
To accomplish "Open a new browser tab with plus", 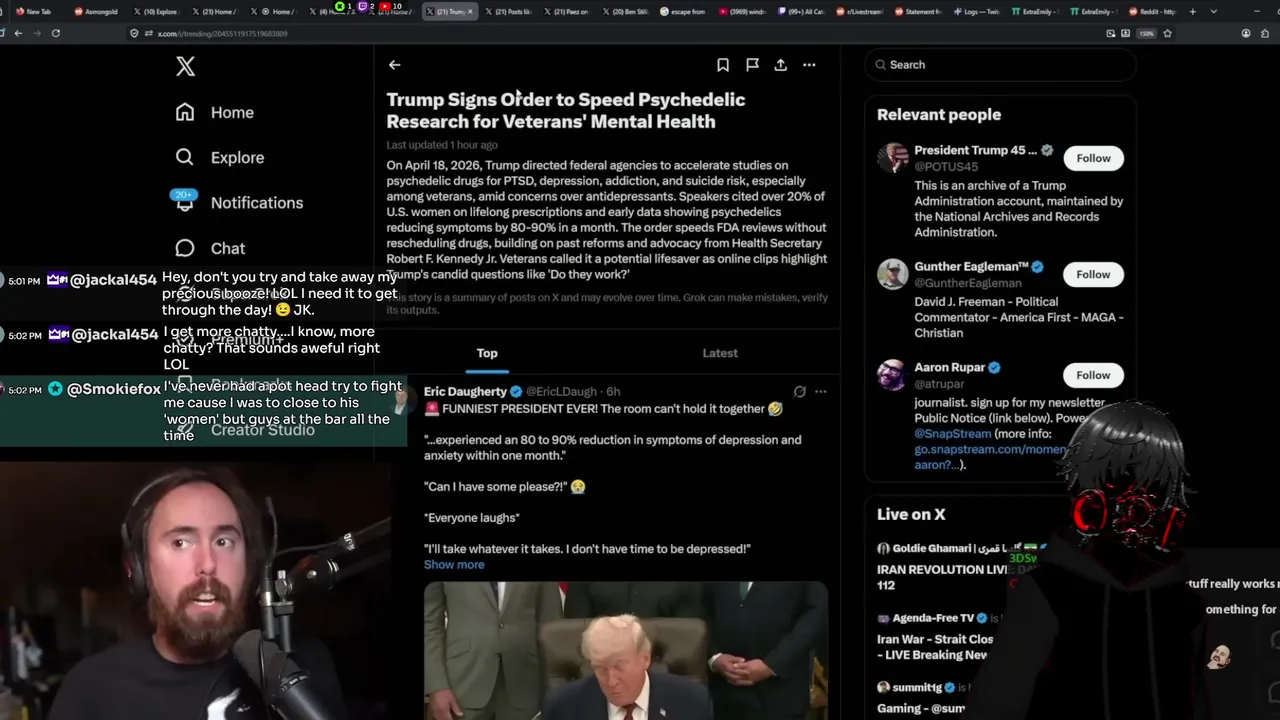I will (1192, 11).
